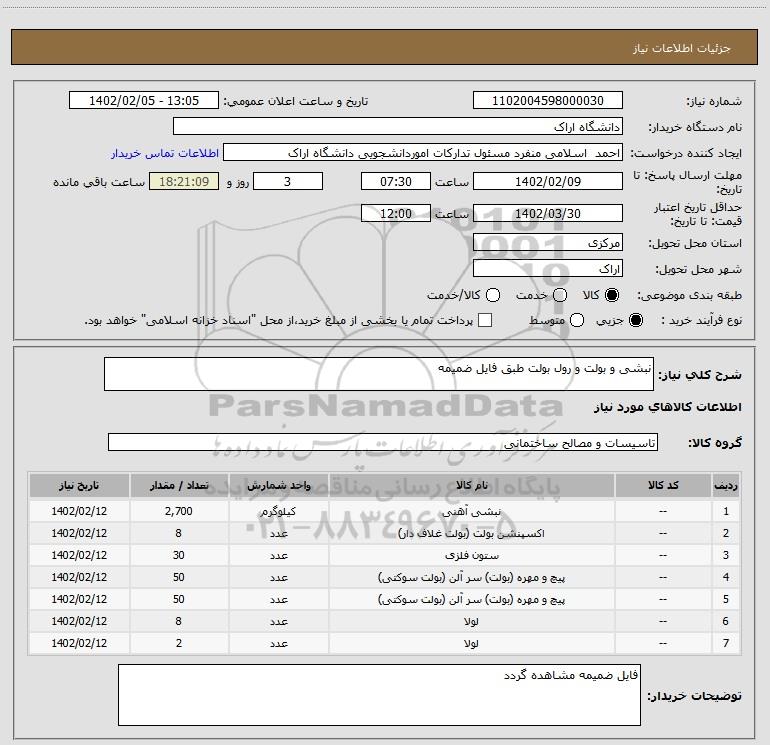The height and width of the screenshot is (745, 770).
Task: Select the row 6 لولا item name
Action: 471,622
